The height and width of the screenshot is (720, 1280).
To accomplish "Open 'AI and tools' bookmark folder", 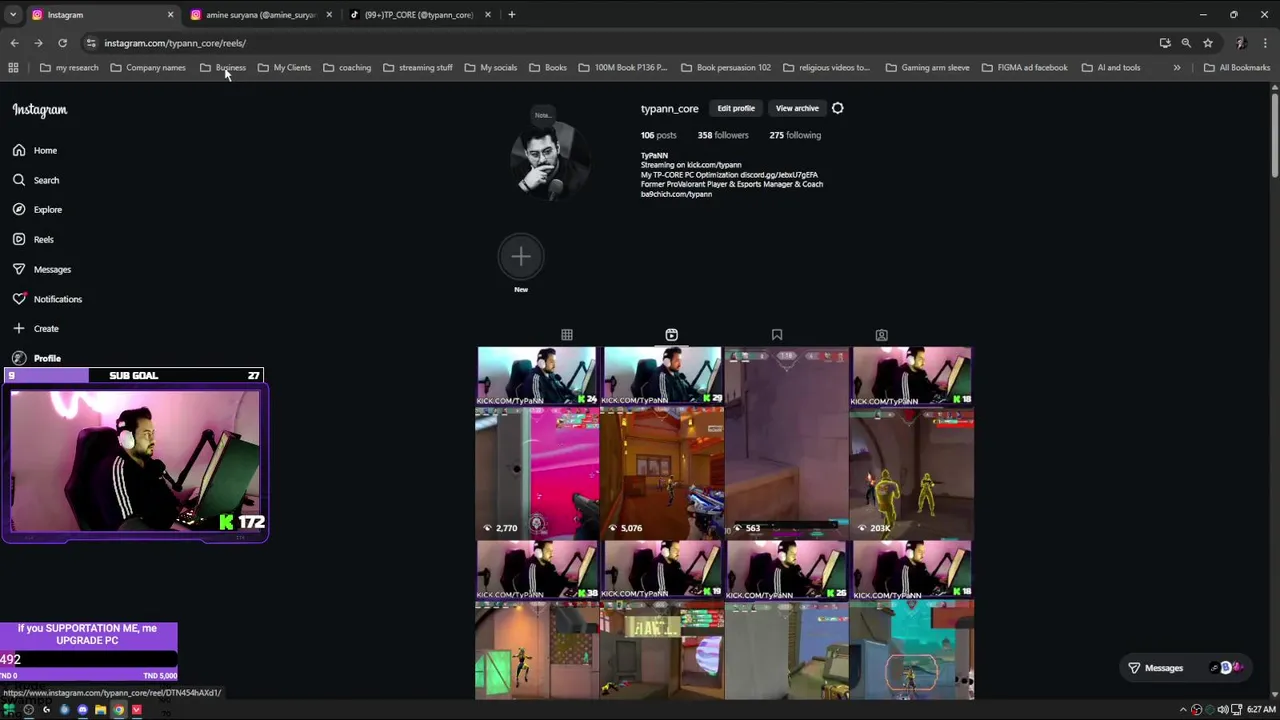I will coord(1111,68).
